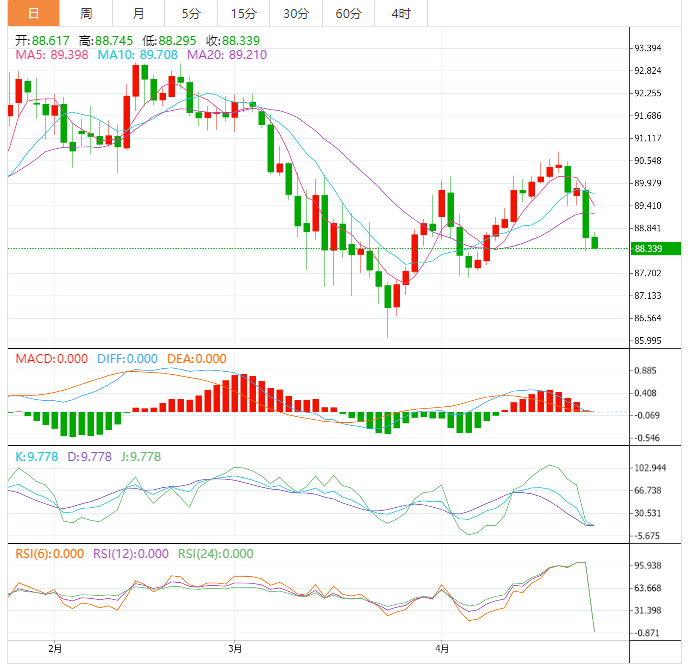Click the green 88.339 current price tag
This screenshot has height=671, width=689.
[x=656, y=249]
